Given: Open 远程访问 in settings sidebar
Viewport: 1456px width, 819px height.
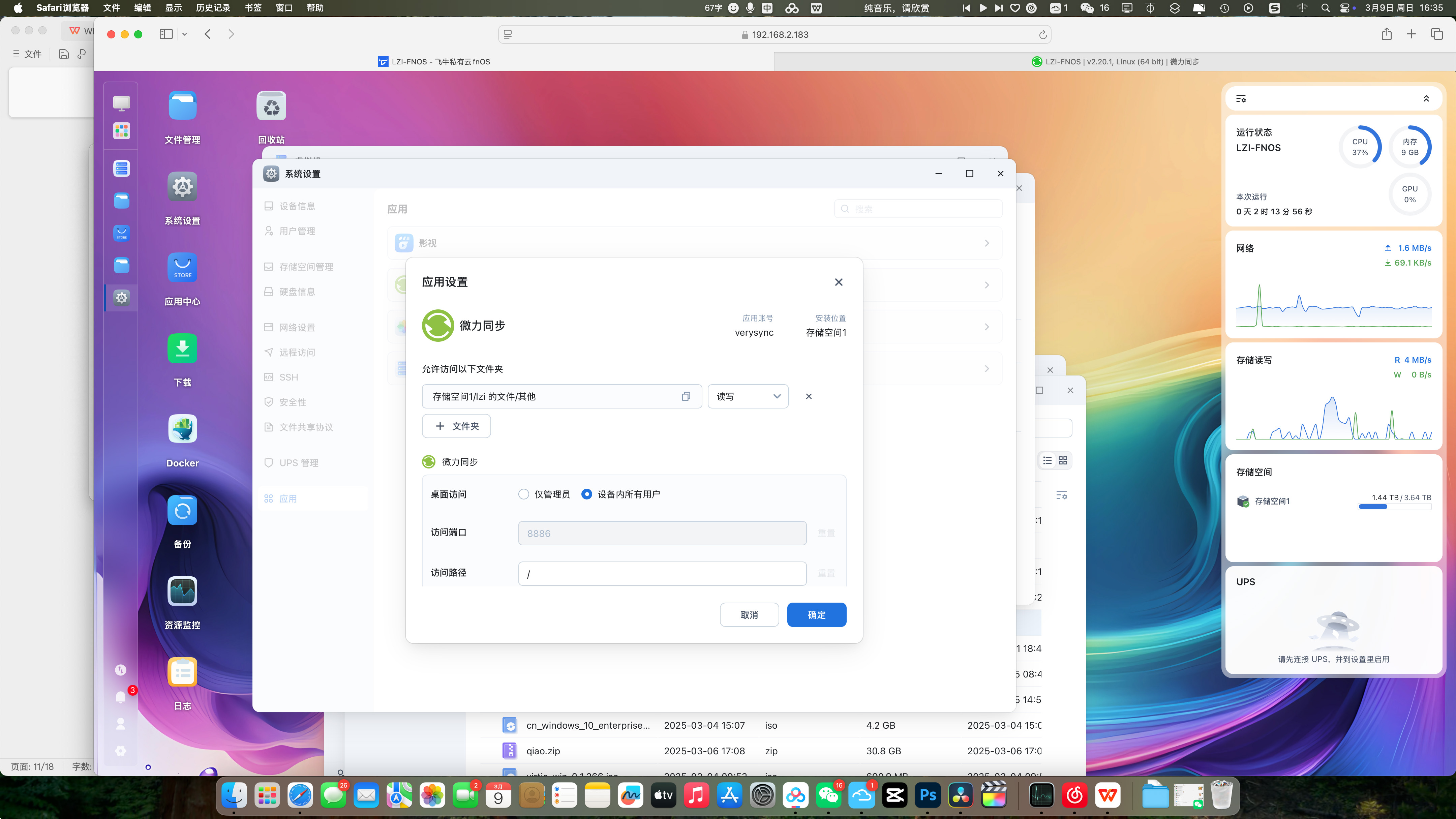Looking at the screenshot, I should (313, 353).
